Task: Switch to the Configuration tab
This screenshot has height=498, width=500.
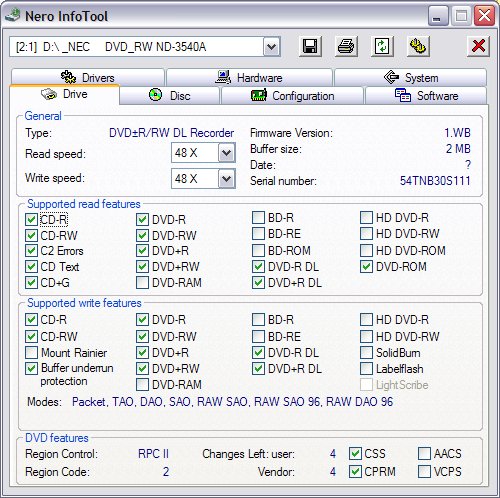Action: [x=292, y=96]
